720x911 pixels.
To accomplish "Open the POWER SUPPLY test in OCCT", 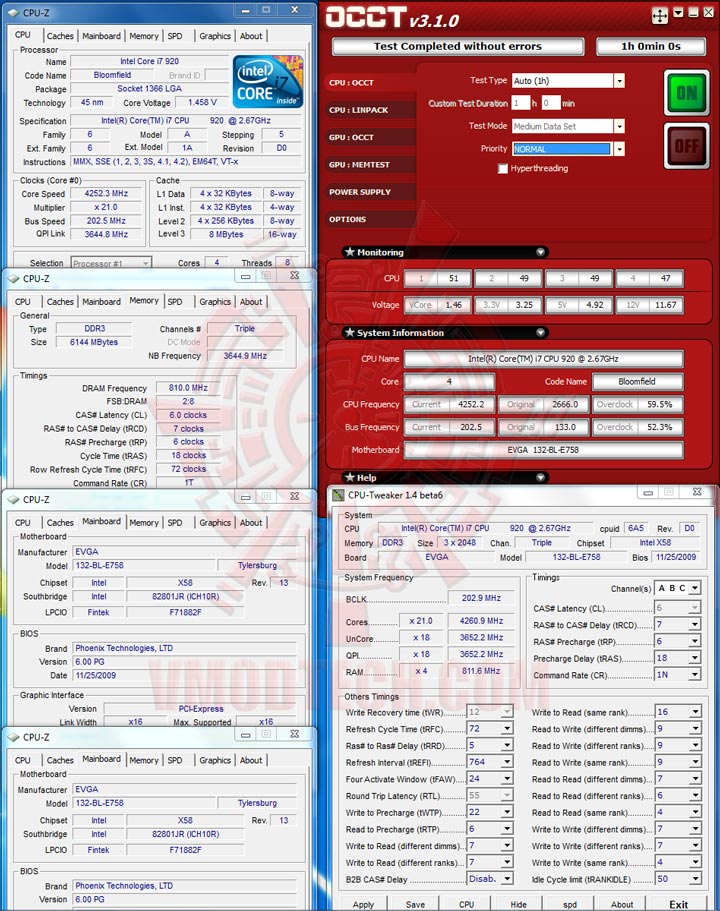I will point(371,192).
